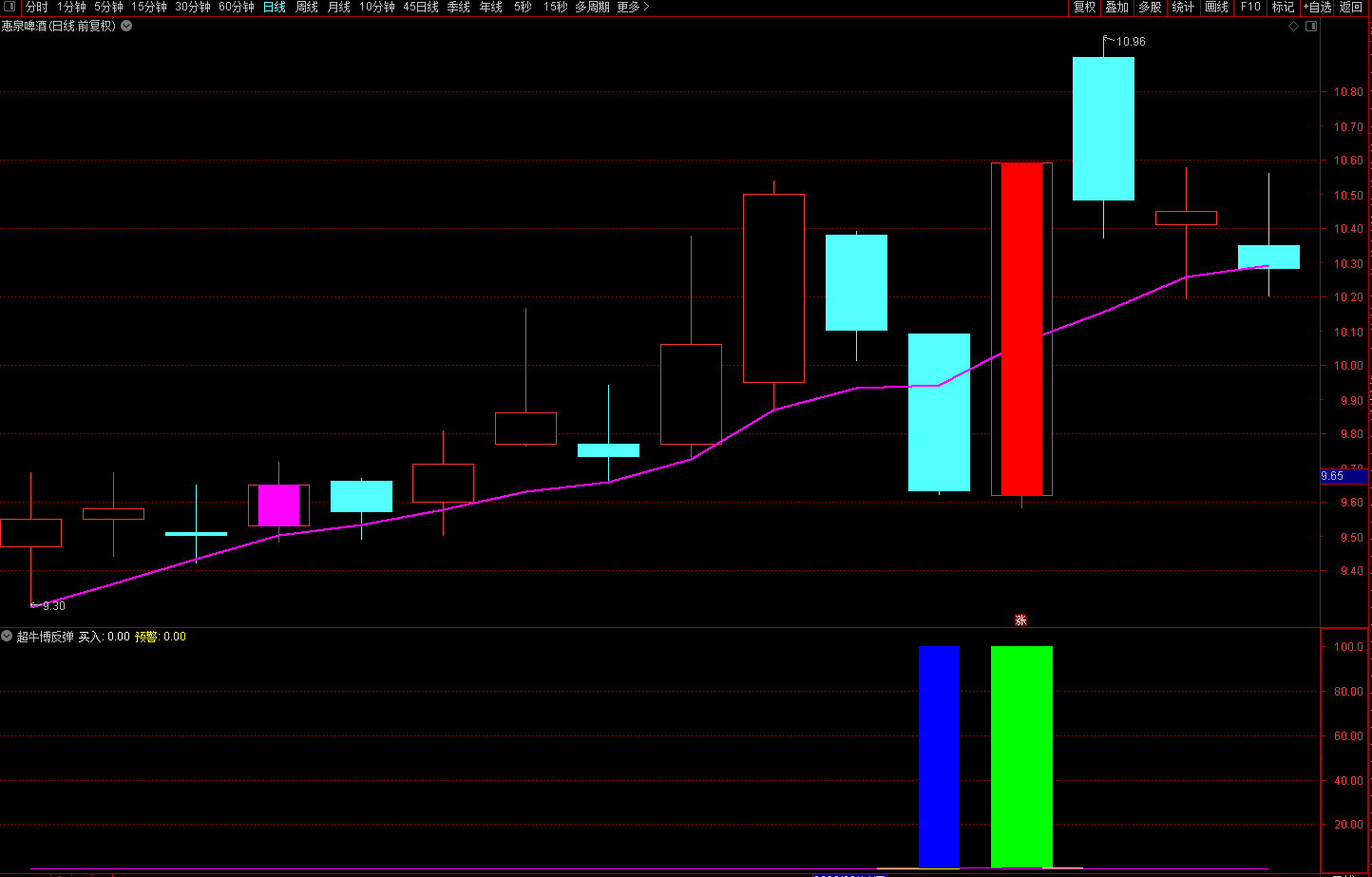Click the 超牛博反弹 indicator name

(45, 637)
